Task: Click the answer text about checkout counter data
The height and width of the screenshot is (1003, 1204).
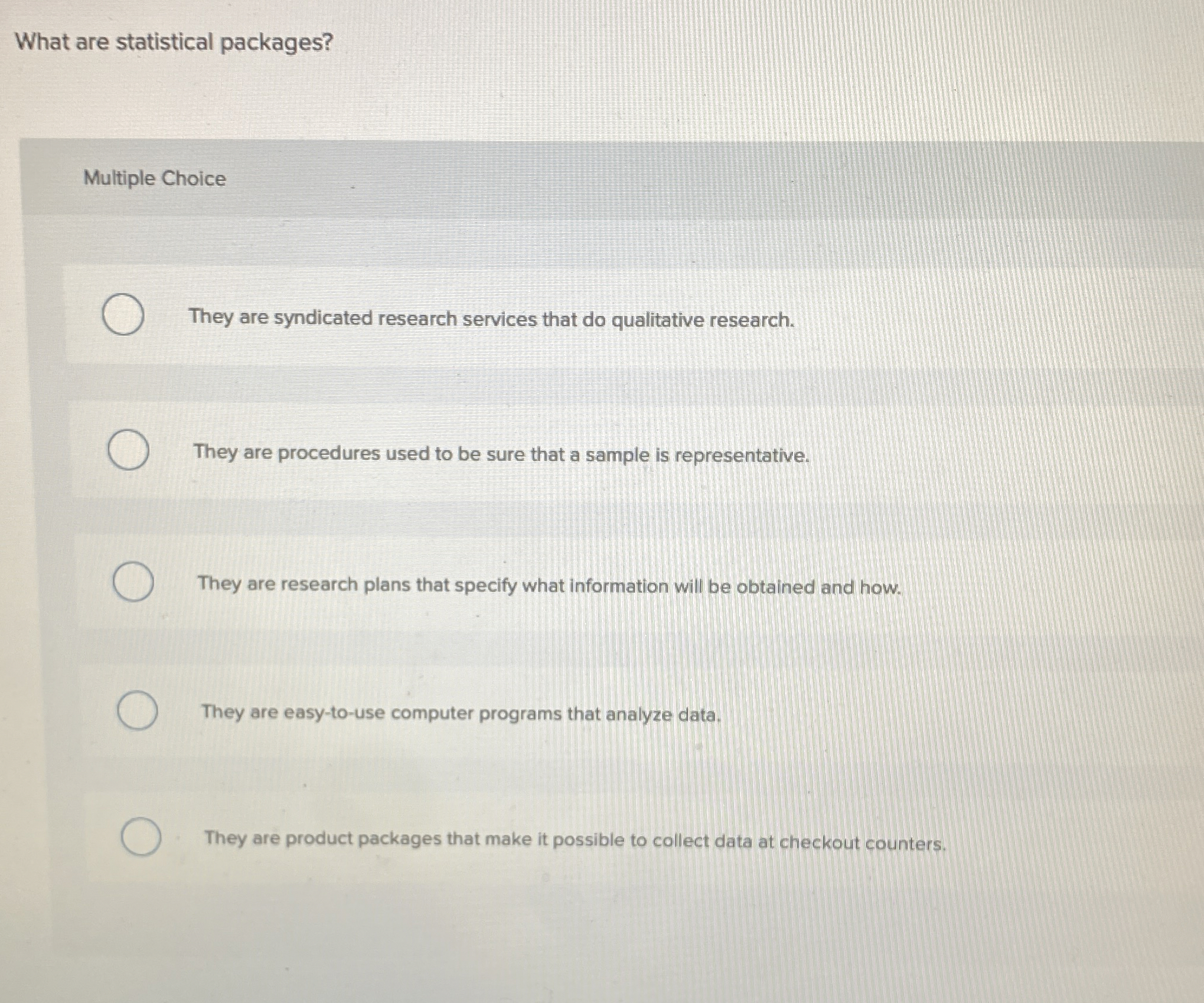Action: (575, 841)
